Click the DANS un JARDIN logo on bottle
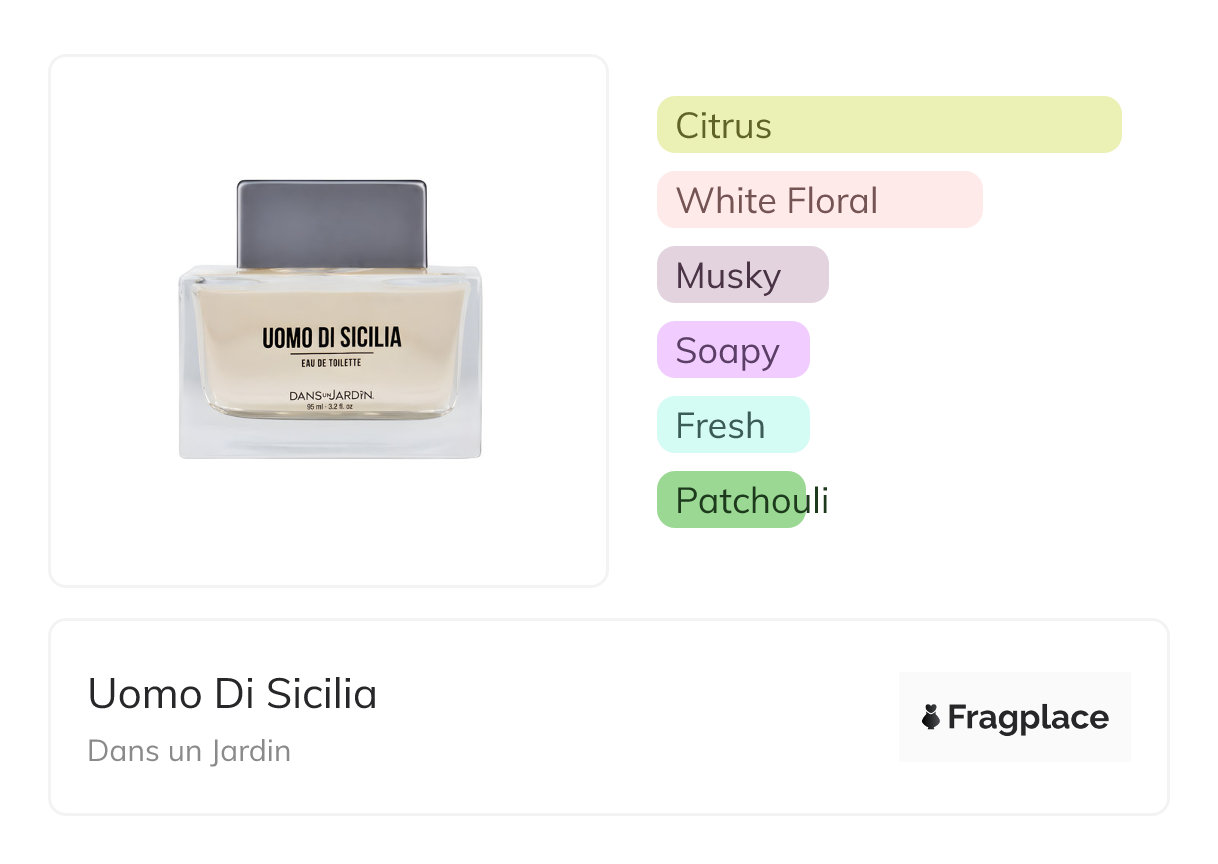 pyautogui.click(x=331, y=396)
